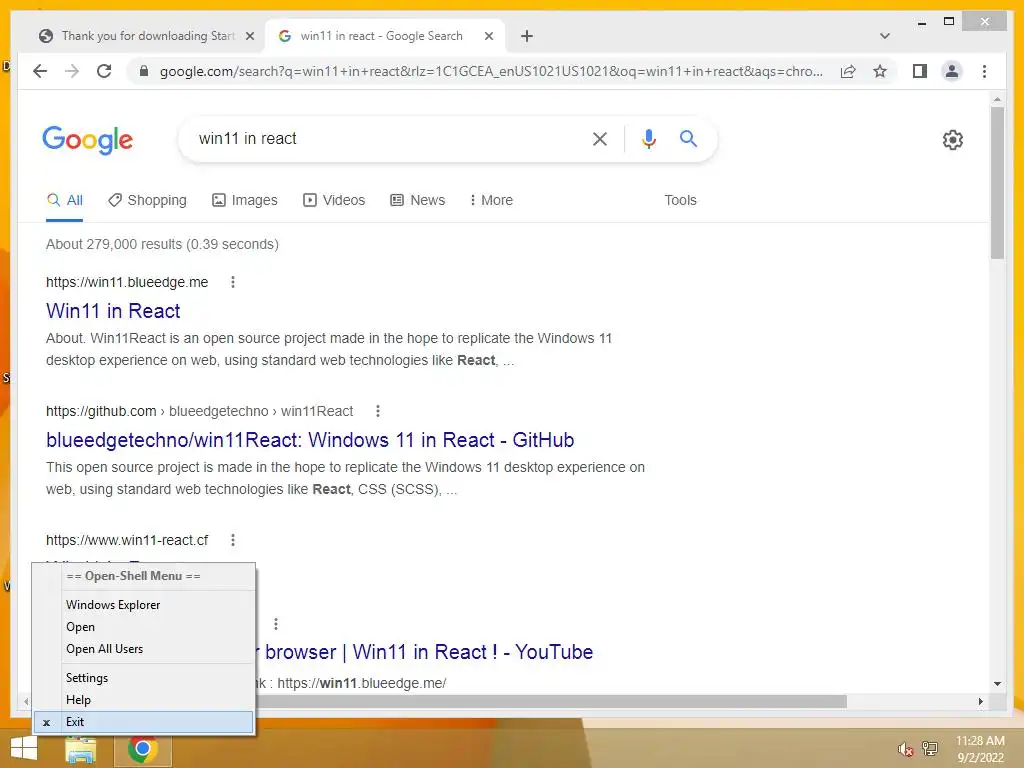Viewport: 1024px width, 768px height.
Task: Open the Chrome profile avatar
Action: 952,71
